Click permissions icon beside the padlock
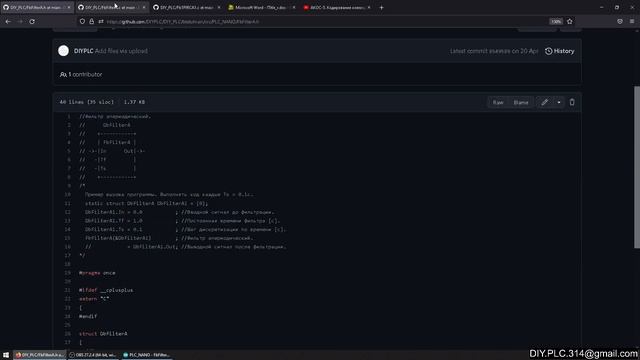Screen dimensions: 640x360 click(x=100, y=21)
